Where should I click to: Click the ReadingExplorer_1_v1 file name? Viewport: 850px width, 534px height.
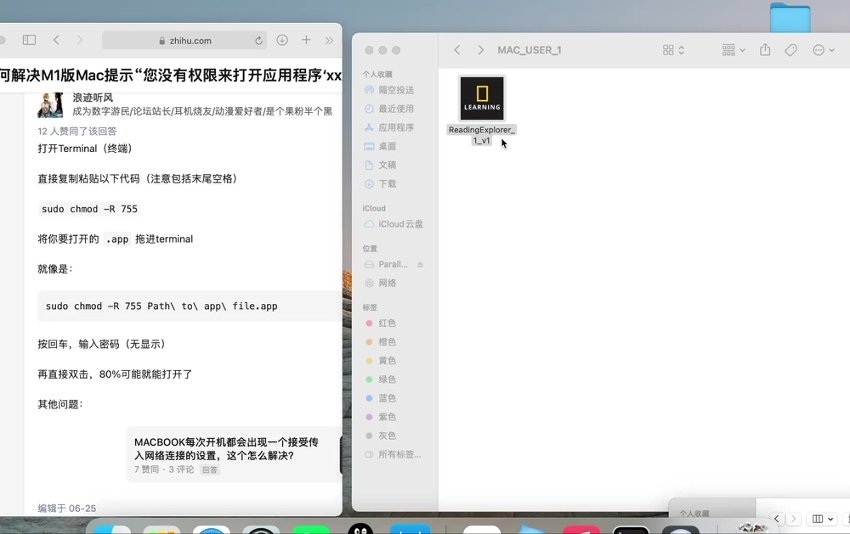coord(481,135)
